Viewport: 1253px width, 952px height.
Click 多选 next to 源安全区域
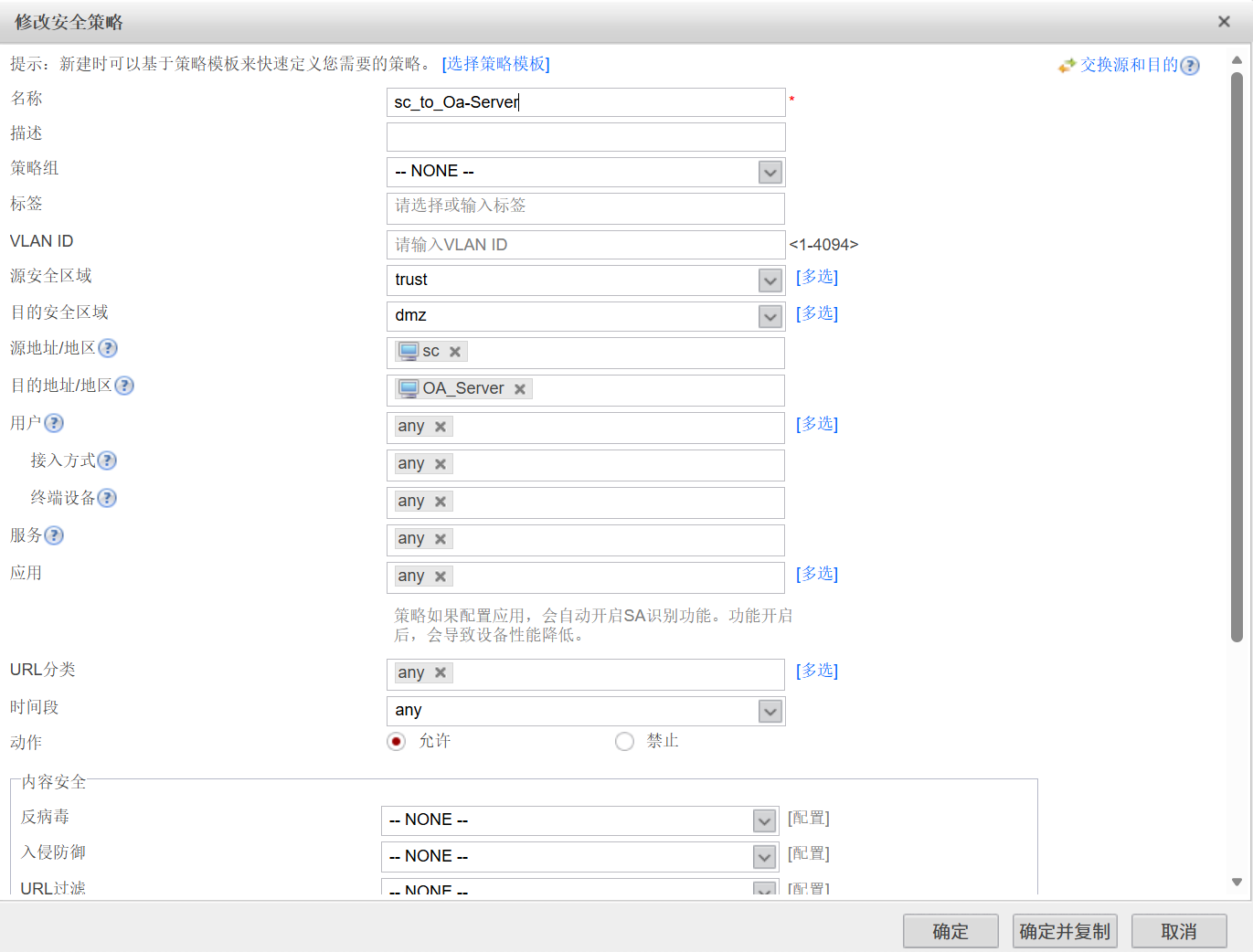(x=817, y=277)
